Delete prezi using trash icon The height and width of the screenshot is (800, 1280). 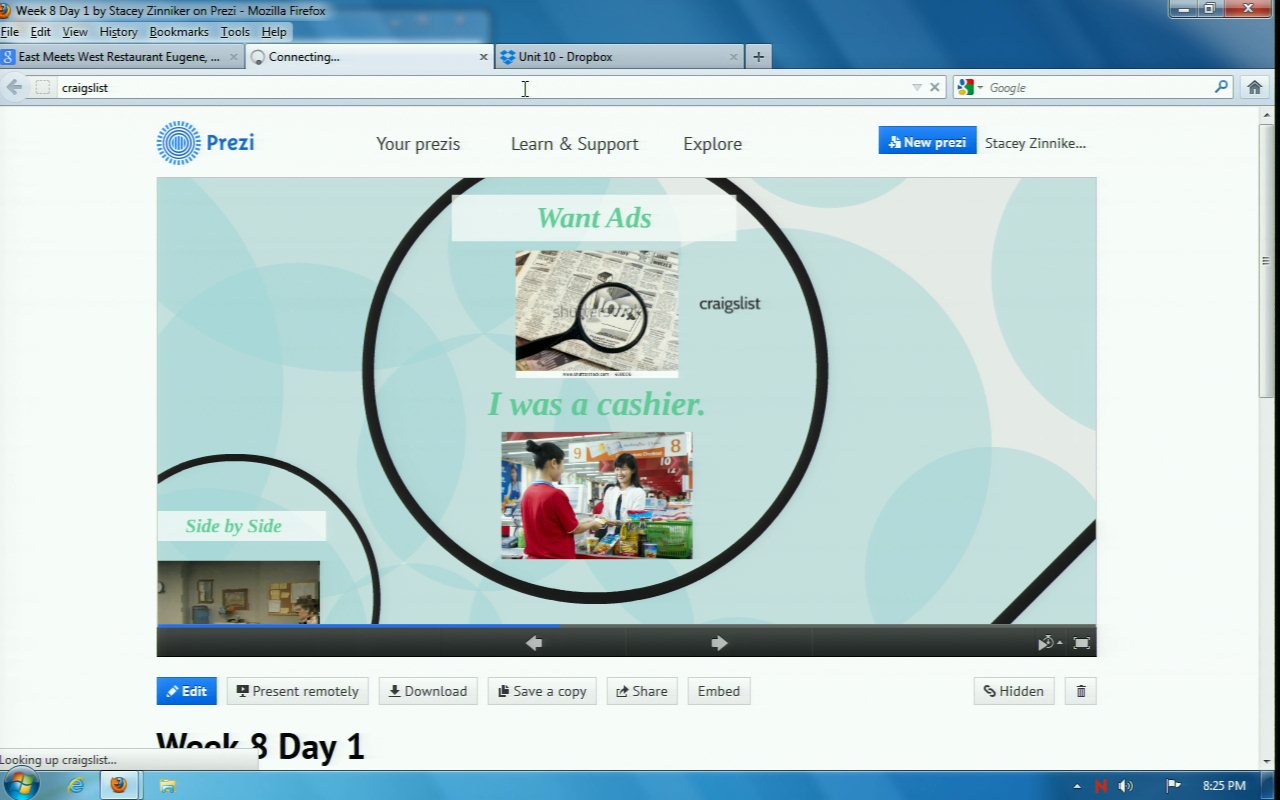tap(1080, 691)
